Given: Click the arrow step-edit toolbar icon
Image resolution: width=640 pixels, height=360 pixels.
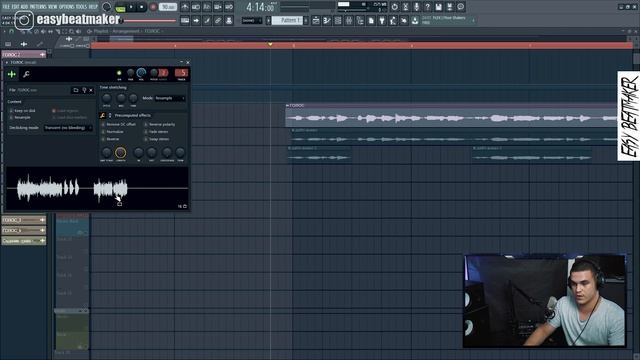Looking at the screenshot, I should point(196,20).
